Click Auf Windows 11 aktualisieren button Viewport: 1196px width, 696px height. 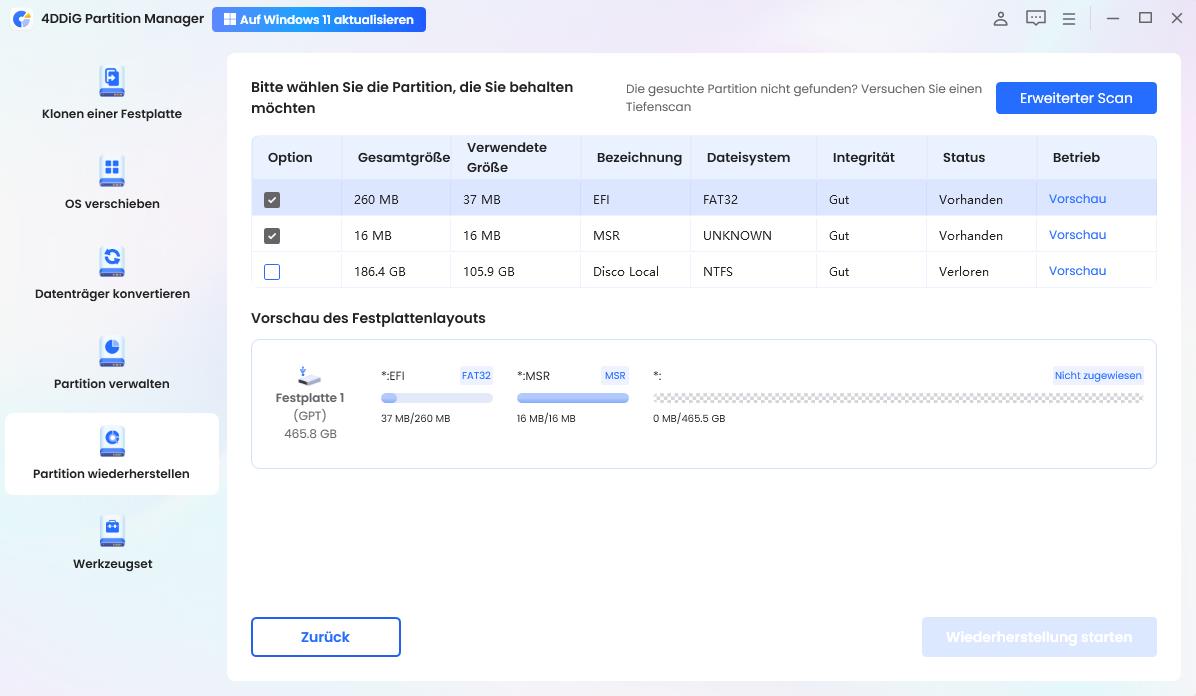[x=319, y=20]
